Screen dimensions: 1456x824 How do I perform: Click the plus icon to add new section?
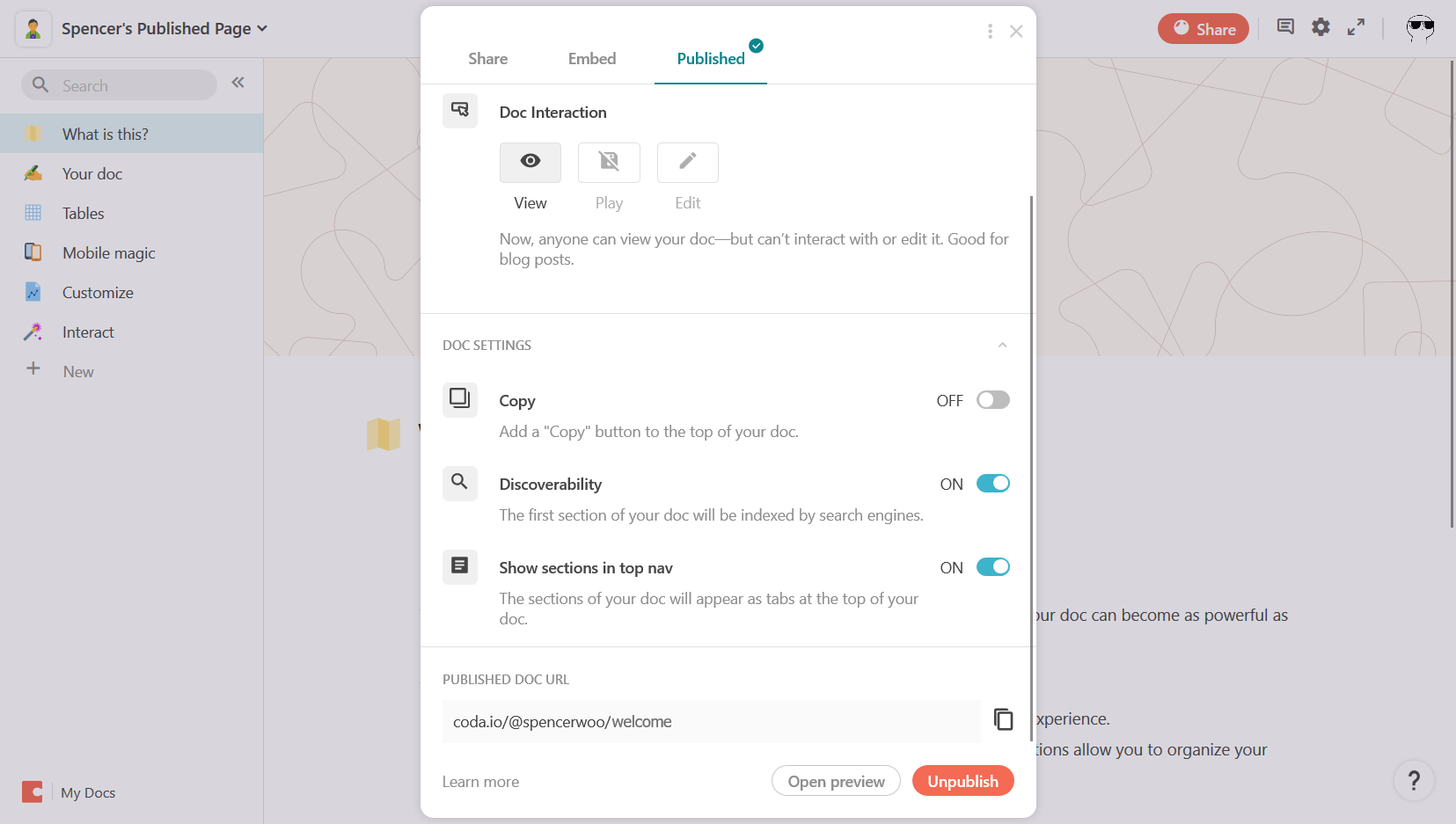click(33, 368)
